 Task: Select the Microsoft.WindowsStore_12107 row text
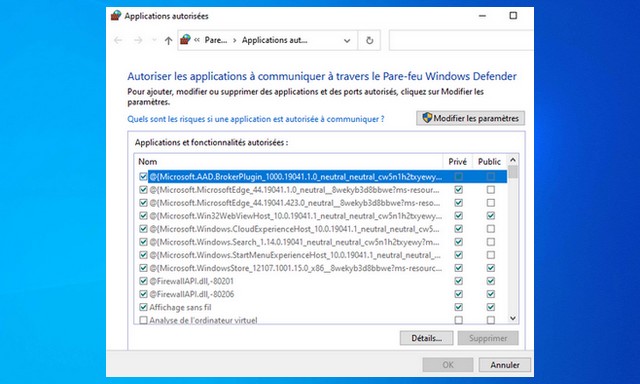[x=296, y=268]
